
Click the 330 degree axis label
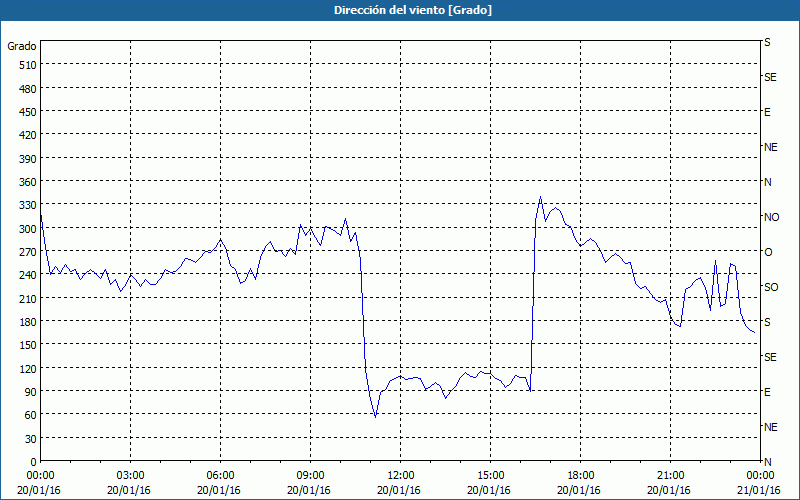point(27,205)
